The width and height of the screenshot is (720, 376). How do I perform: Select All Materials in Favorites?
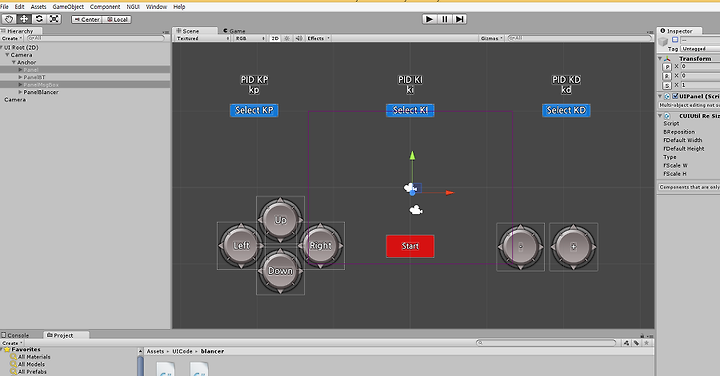click(34, 357)
